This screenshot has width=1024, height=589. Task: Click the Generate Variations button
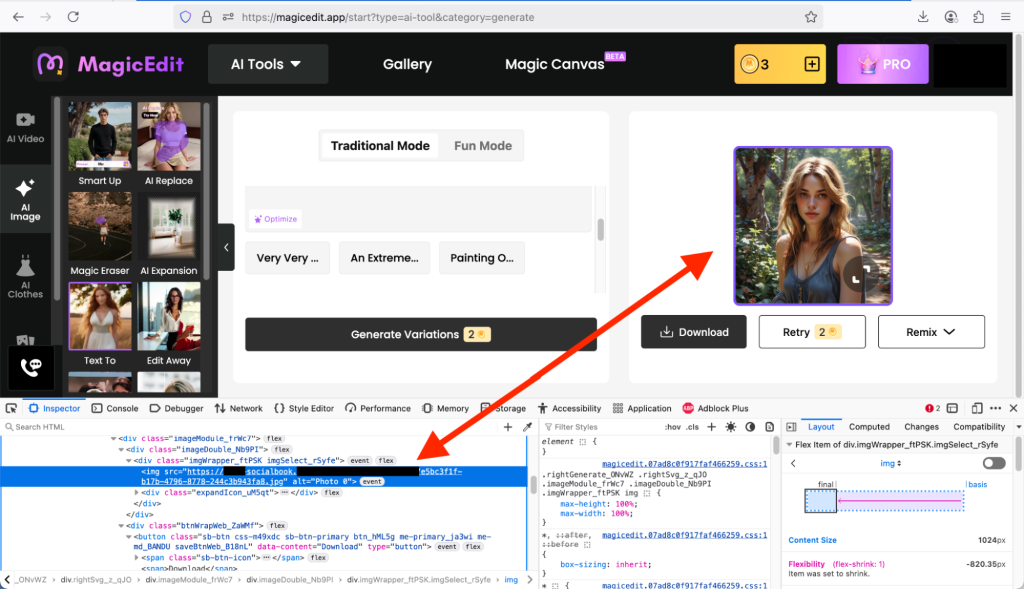(x=420, y=334)
